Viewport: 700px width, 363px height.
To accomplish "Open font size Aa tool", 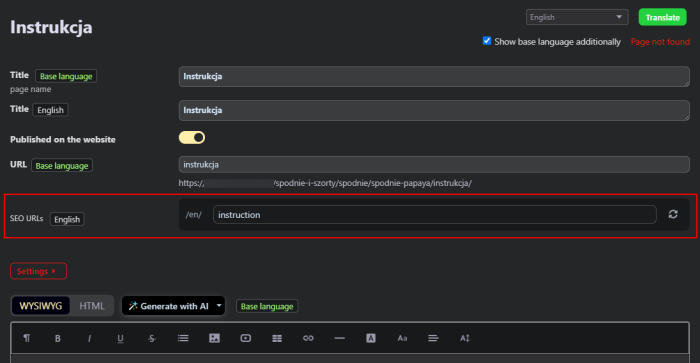I will pos(402,338).
